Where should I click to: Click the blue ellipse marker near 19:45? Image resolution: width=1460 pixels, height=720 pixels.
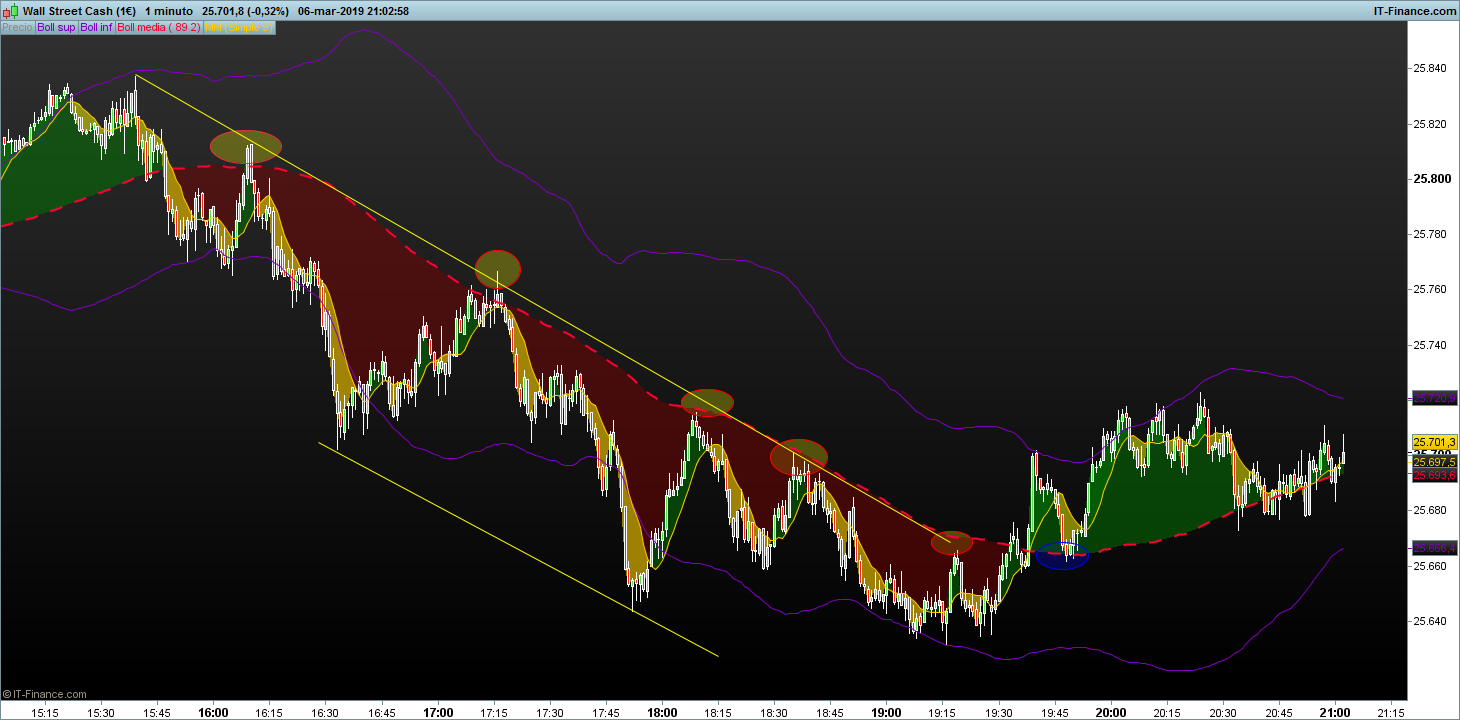[1062, 555]
